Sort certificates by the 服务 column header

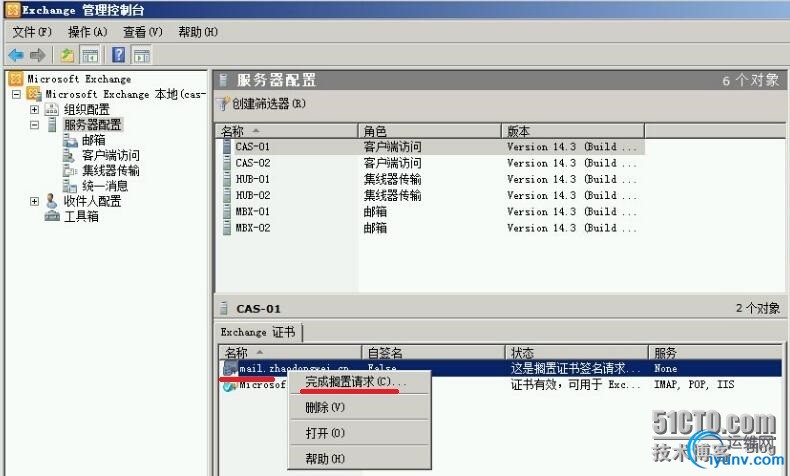[x=715, y=352]
